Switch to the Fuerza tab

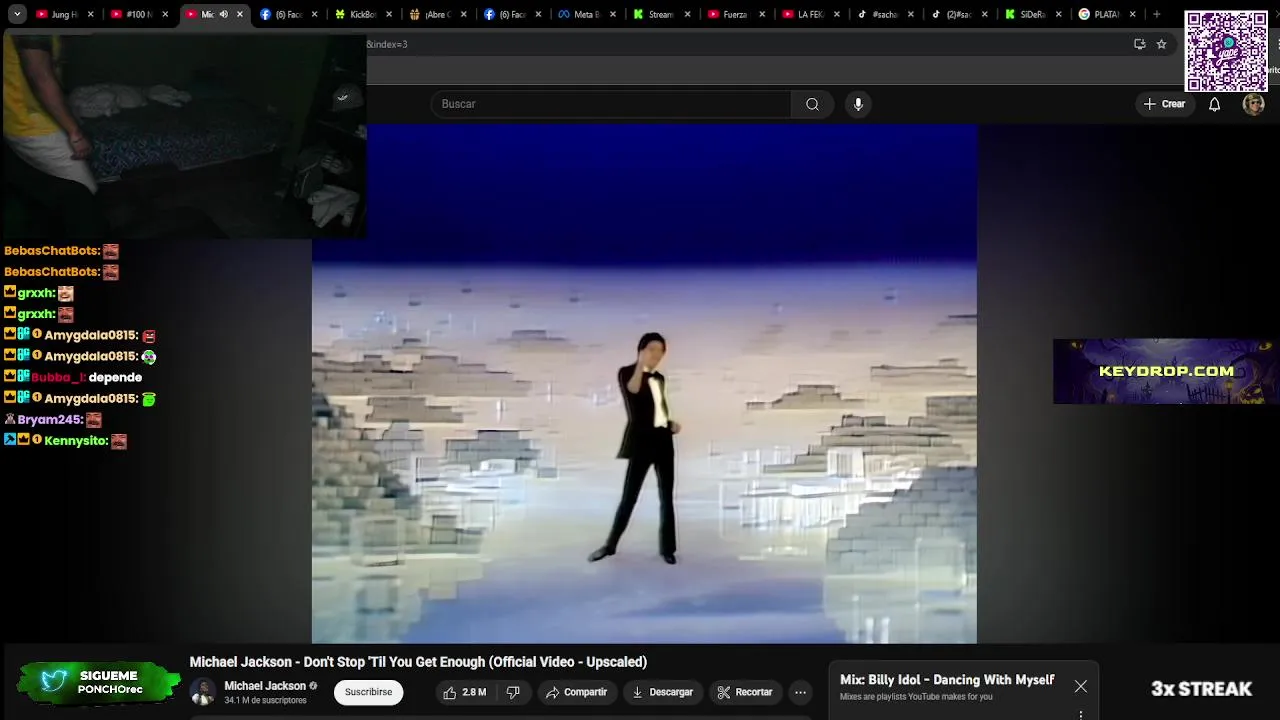[736, 15]
